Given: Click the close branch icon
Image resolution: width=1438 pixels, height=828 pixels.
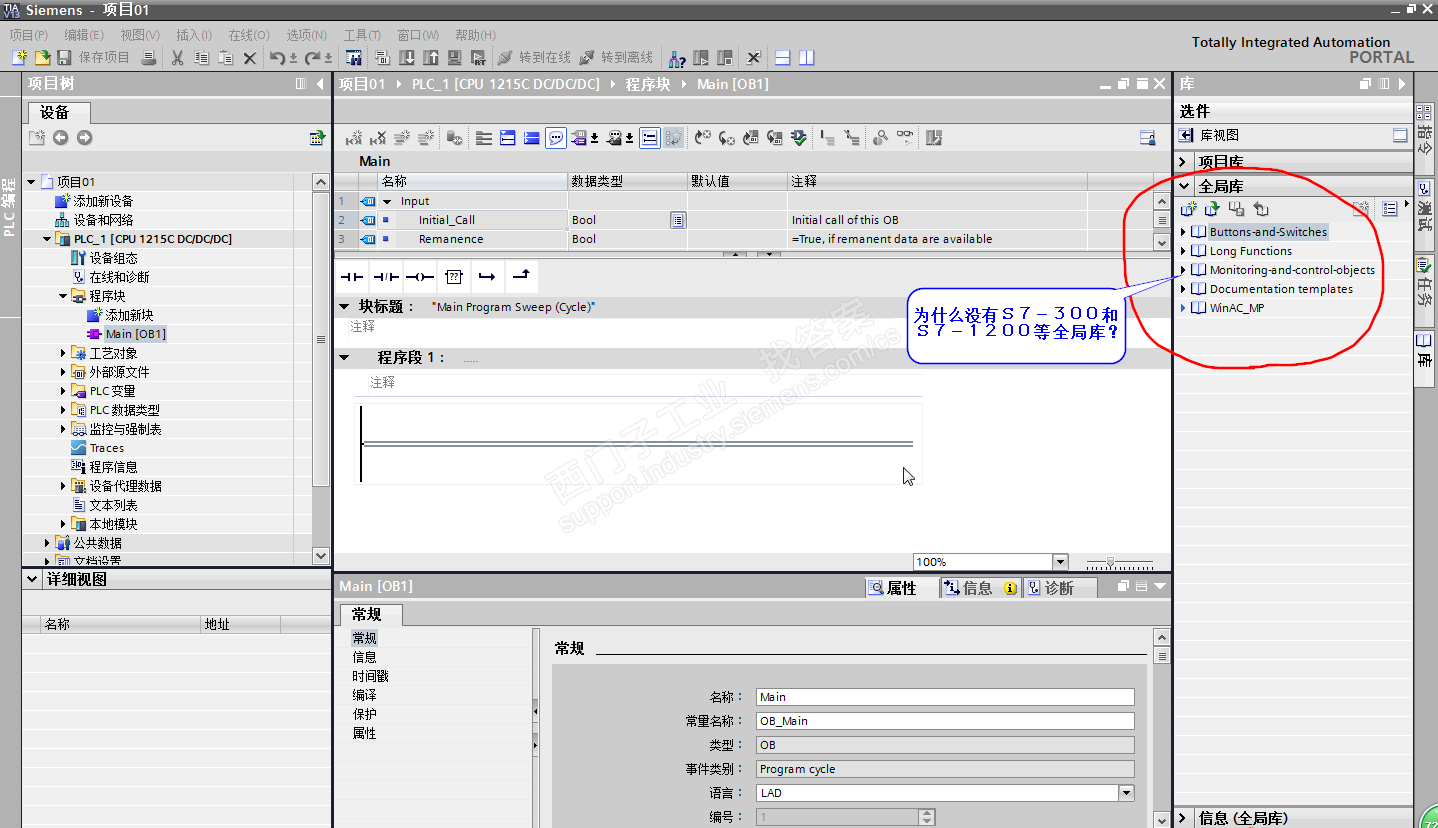Looking at the screenshot, I should pyautogui.click(x=521, y=277).
